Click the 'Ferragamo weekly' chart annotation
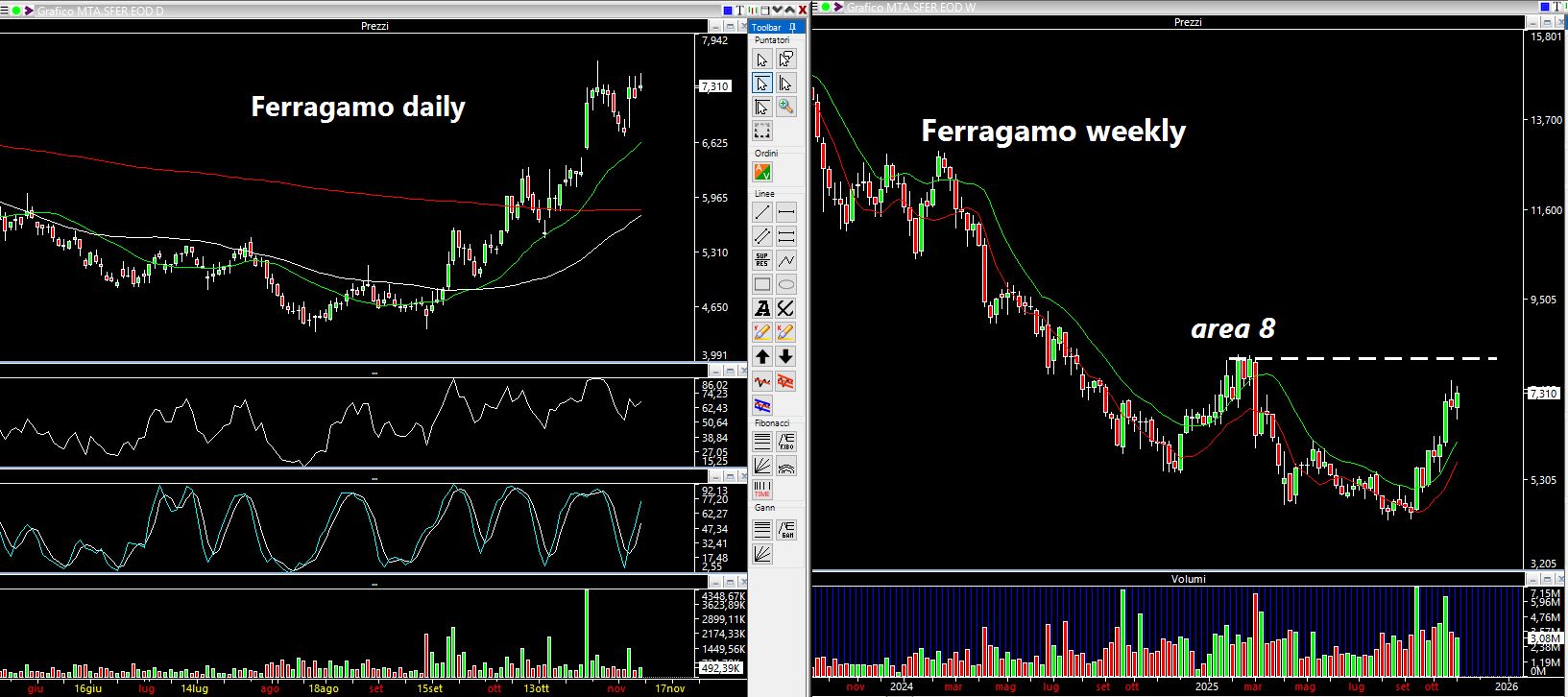 (x=1053, y=131)
